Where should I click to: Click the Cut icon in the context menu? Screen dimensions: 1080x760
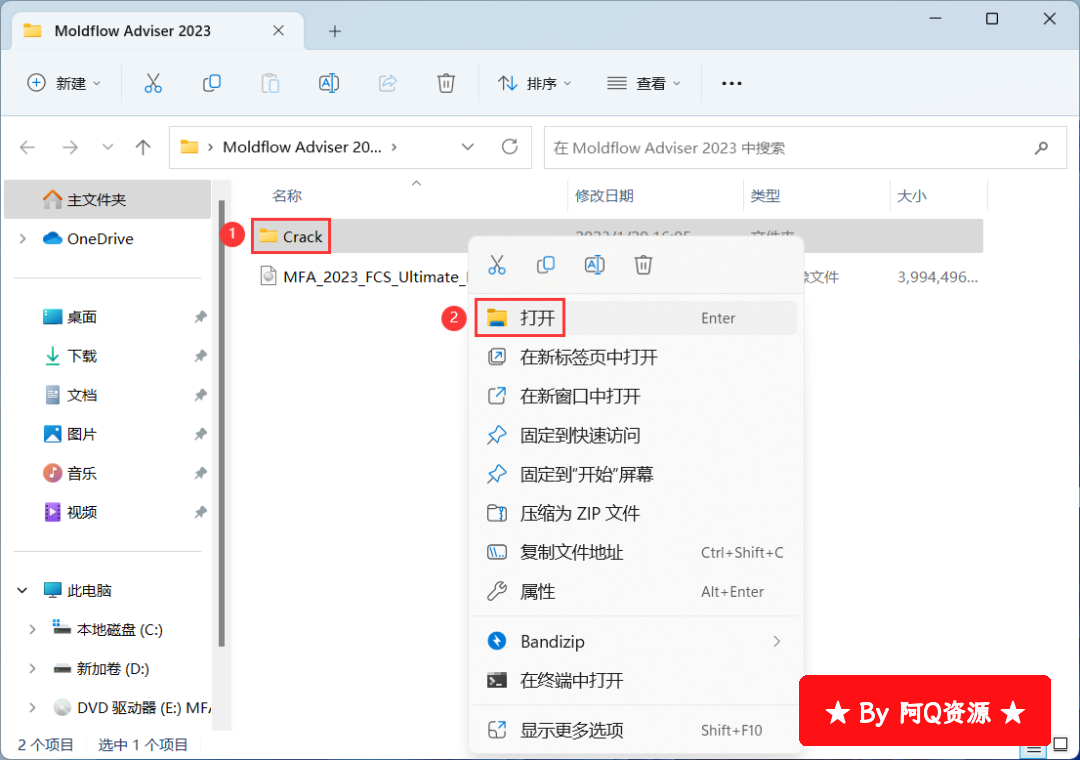(497, 265)
